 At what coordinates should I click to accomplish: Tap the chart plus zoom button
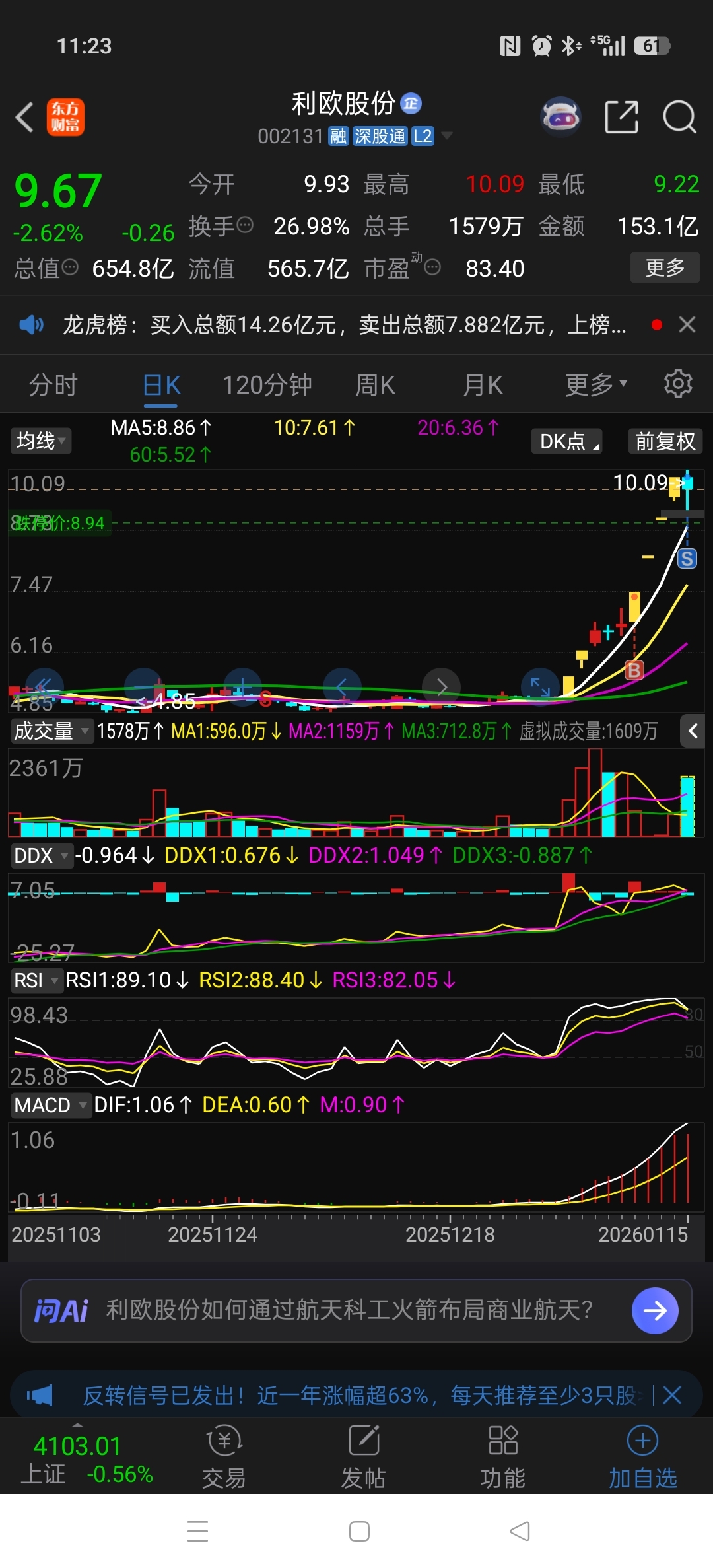pos(242,686)
